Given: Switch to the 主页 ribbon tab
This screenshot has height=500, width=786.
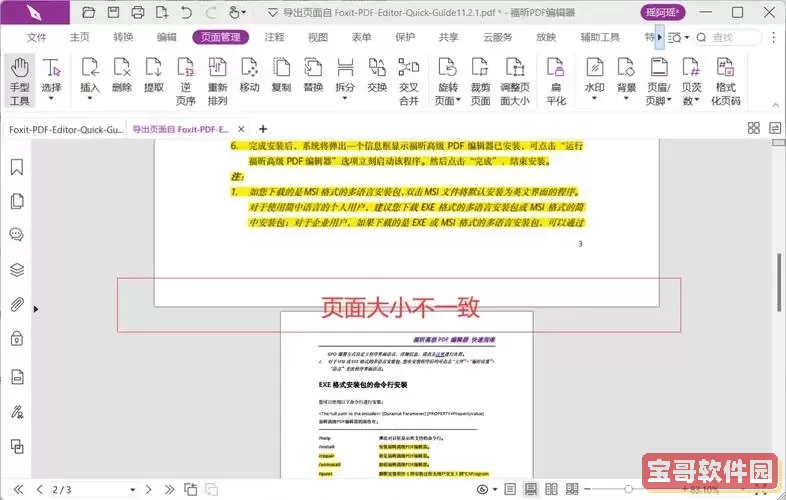Looking at the screenshot, I should tap(80, 37).
